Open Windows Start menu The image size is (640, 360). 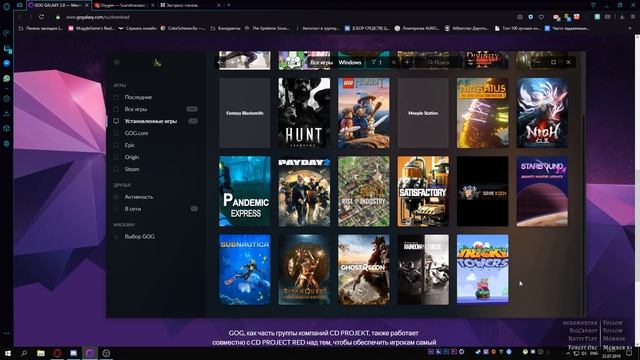coord(8,353)
